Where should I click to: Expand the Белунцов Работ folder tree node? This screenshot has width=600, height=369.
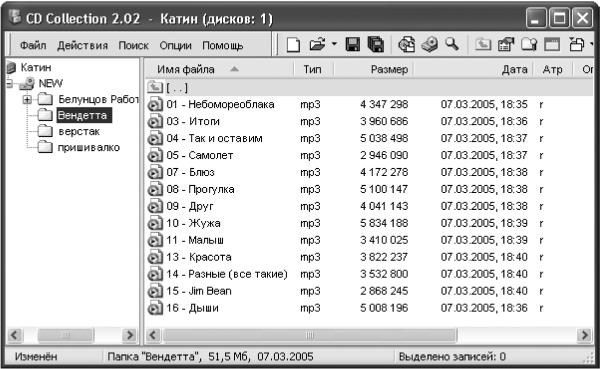[27, 100]
